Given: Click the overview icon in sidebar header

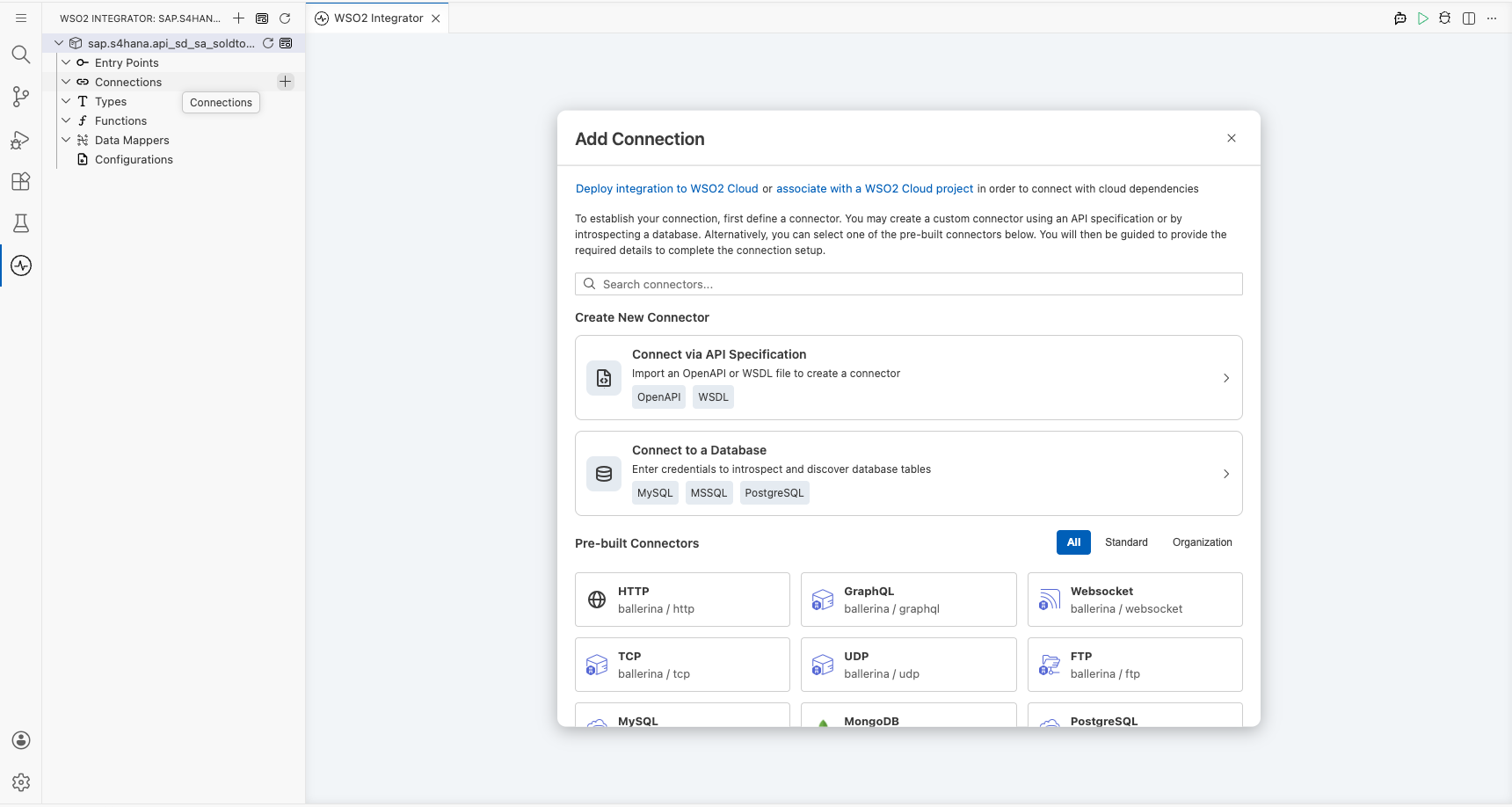Looking at the screenshot, I should click(262, 18).
